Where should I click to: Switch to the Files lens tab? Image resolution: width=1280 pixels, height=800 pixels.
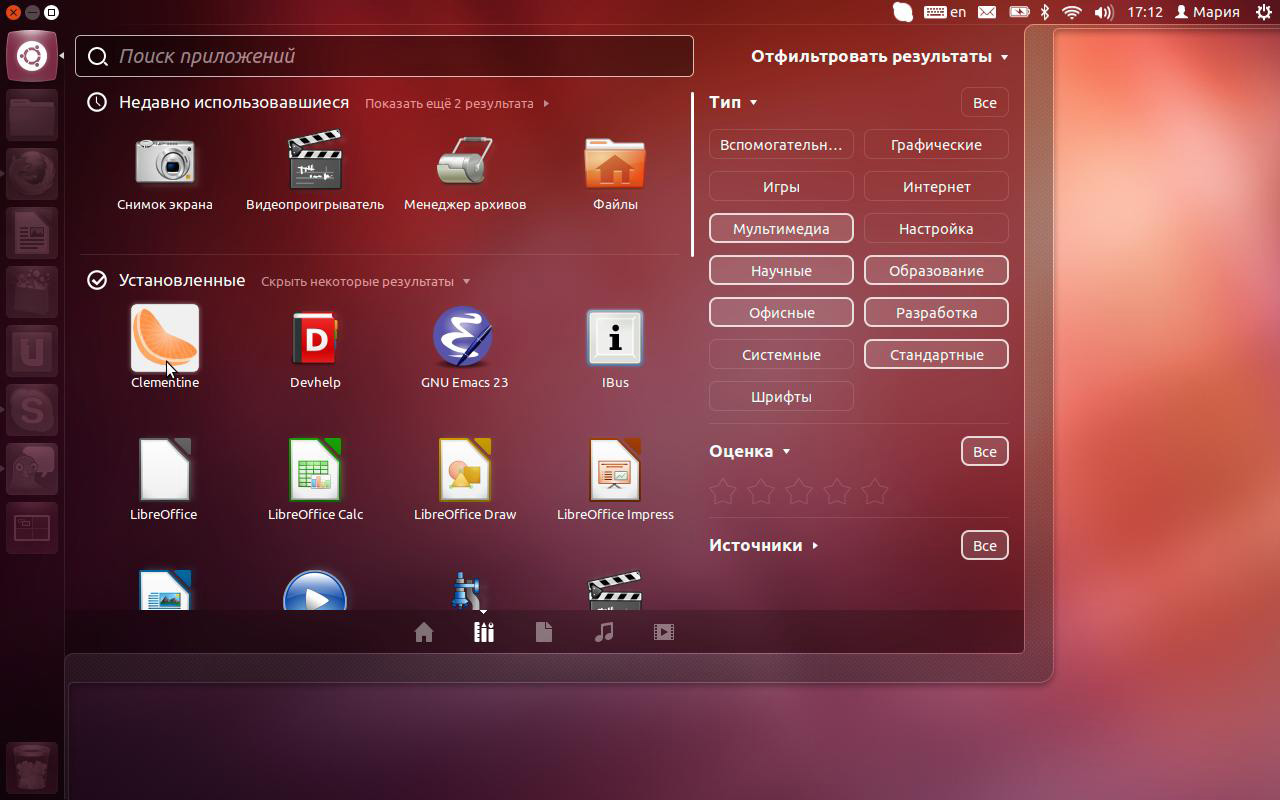(x=544, y=632)
